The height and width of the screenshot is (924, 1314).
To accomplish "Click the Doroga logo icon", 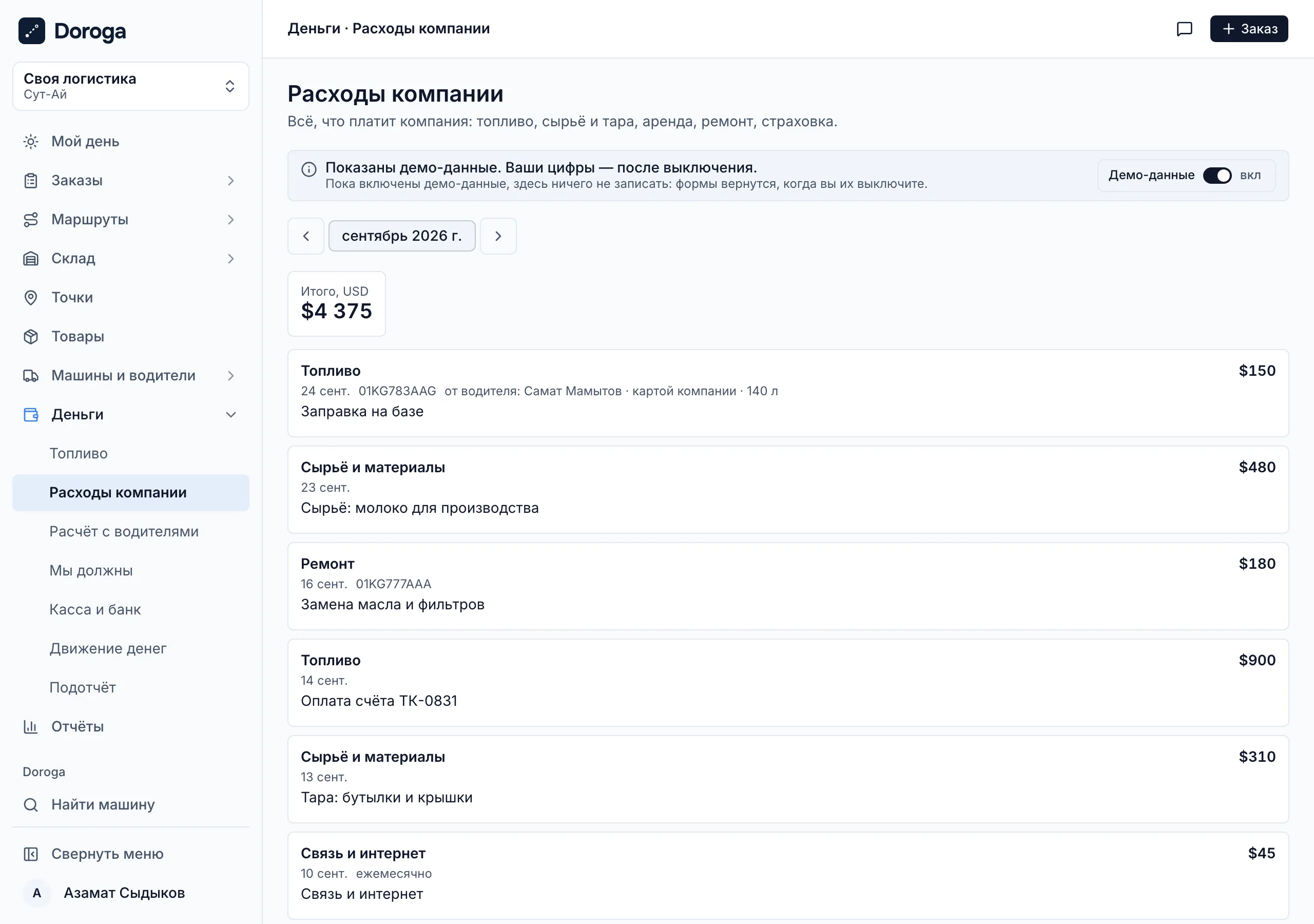I will click(x=31, y=31).
